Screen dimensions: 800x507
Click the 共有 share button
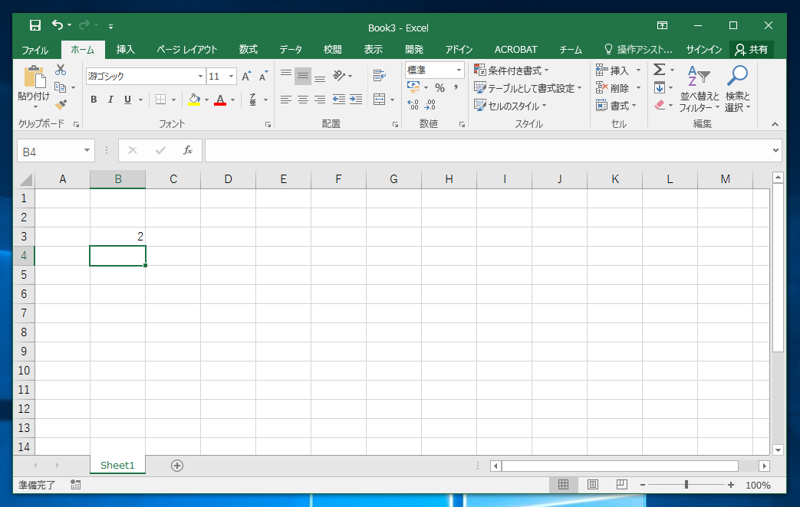(x=752, y=49)
